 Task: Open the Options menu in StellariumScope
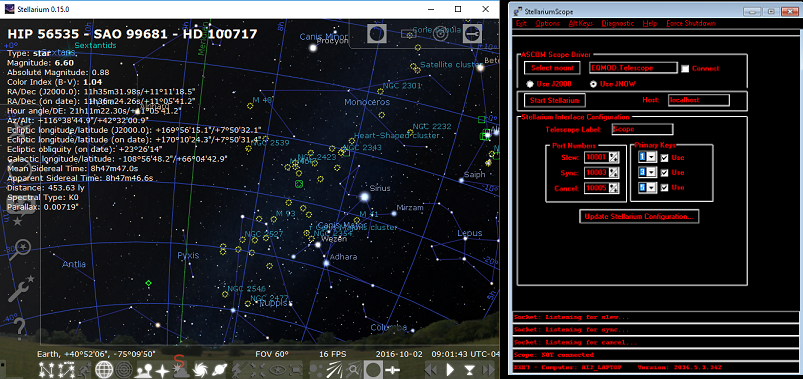coord(547,24)
